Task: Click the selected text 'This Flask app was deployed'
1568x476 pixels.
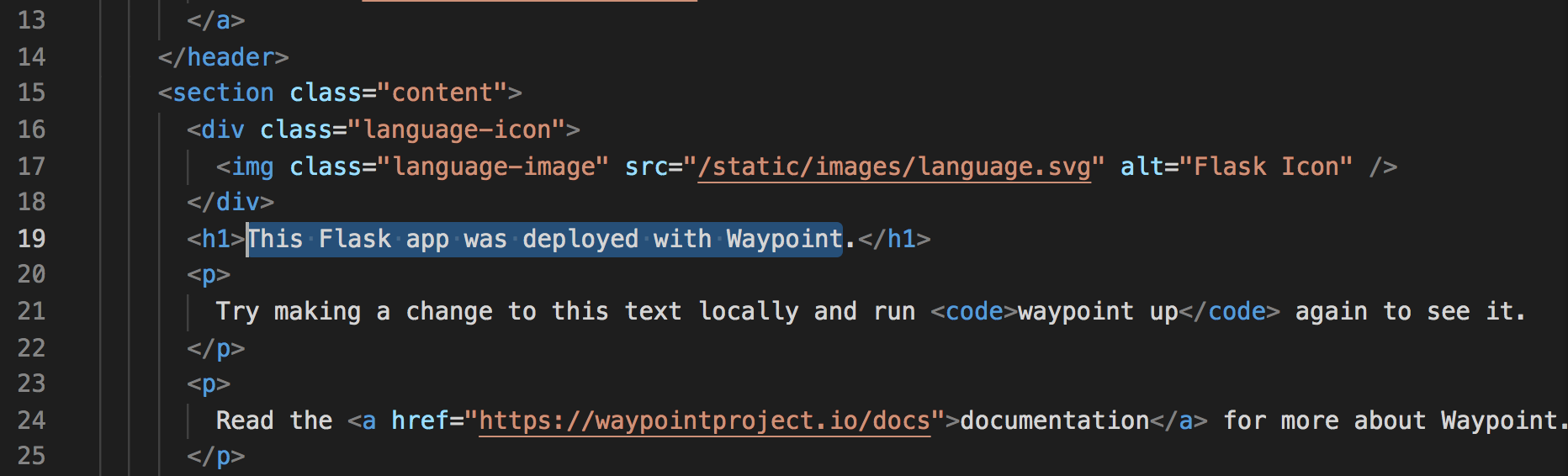Action: click(442, 239)
